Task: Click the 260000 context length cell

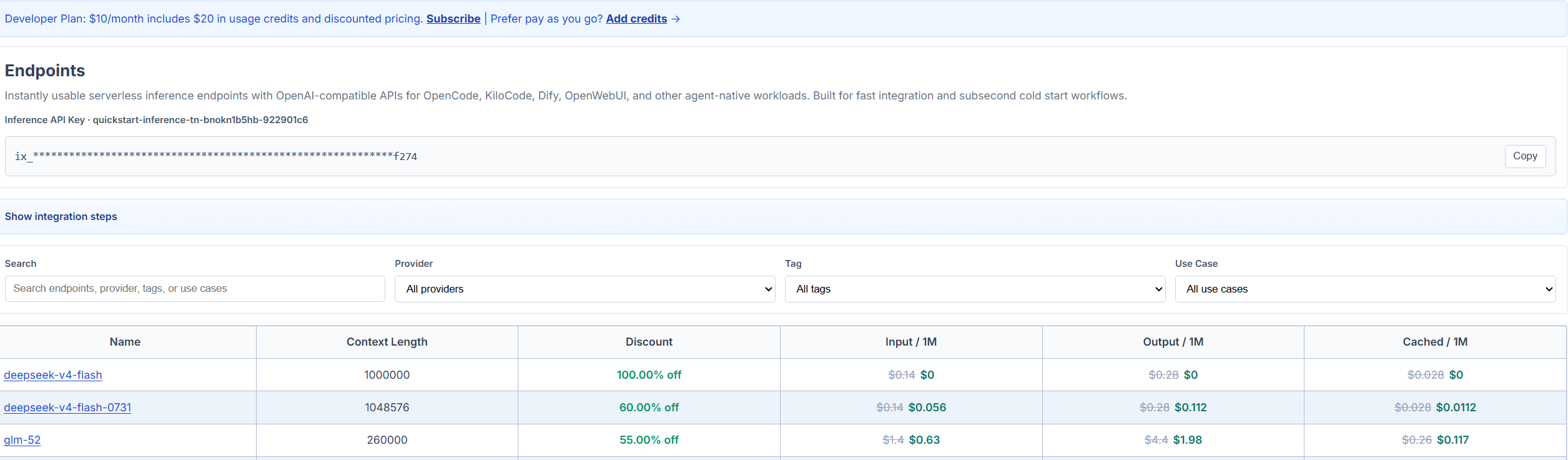Action: 387,440
